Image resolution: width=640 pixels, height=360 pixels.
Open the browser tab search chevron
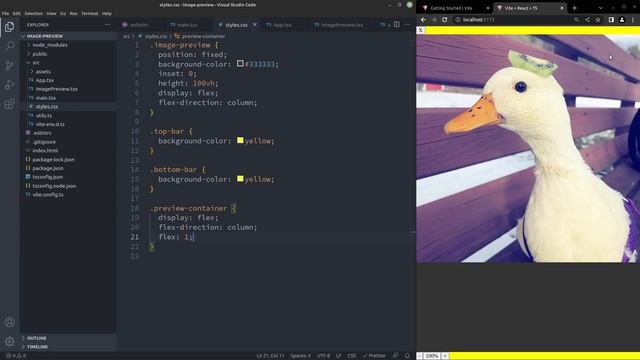pyautogui.click(x=600, y=8)
